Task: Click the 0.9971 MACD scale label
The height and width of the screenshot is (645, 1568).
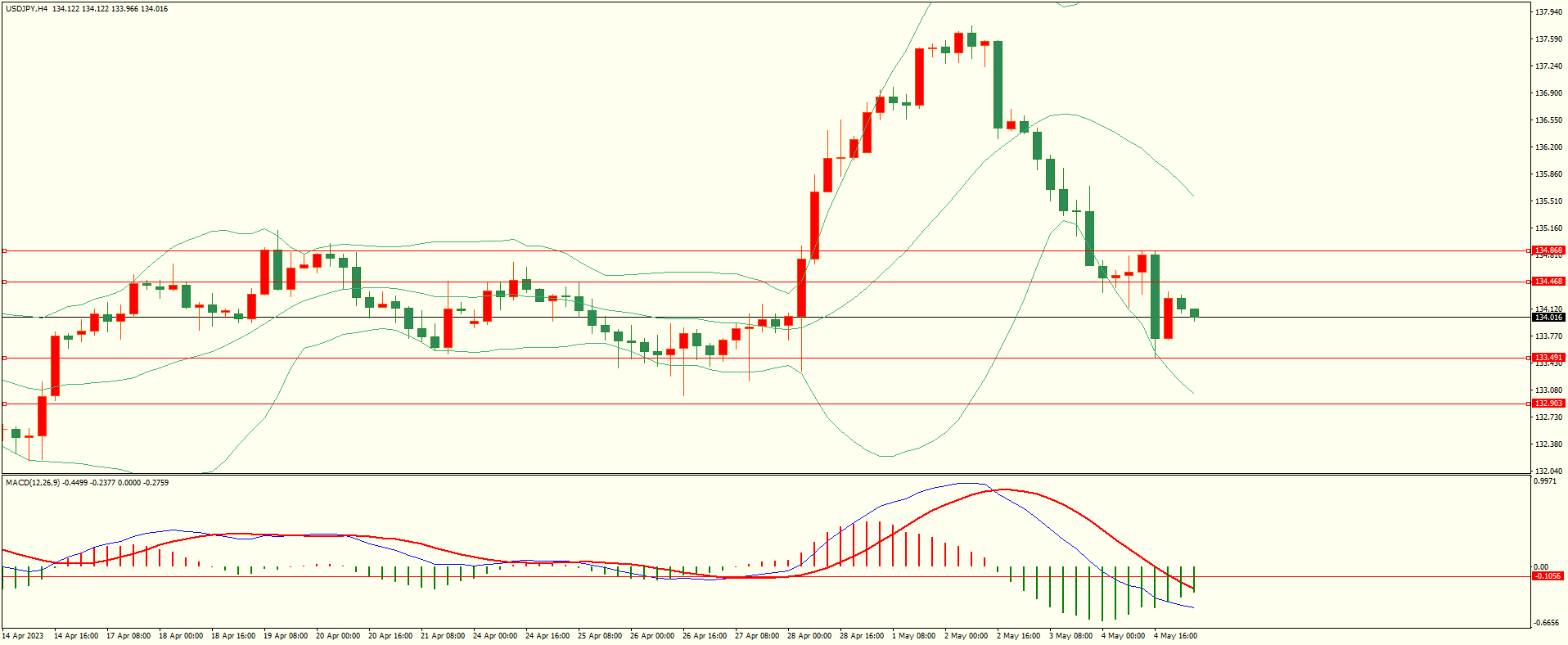Action: click(x=1545, y=481)
